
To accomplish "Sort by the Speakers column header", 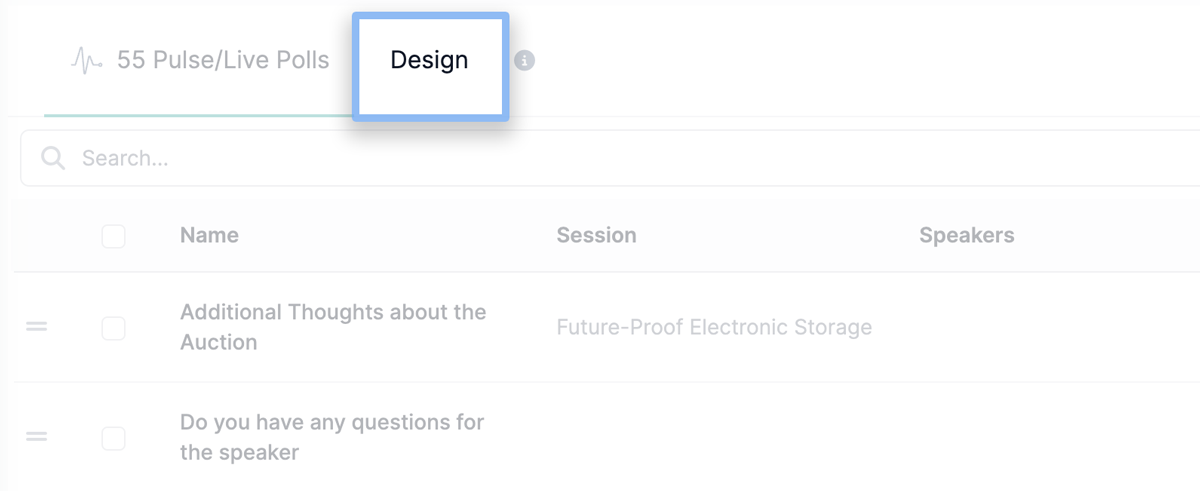I will tap(966, 236).
